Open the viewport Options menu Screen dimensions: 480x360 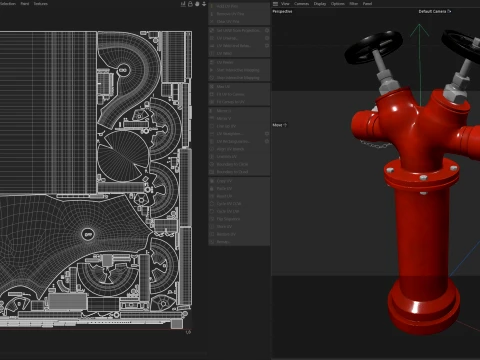pos(338,4)
